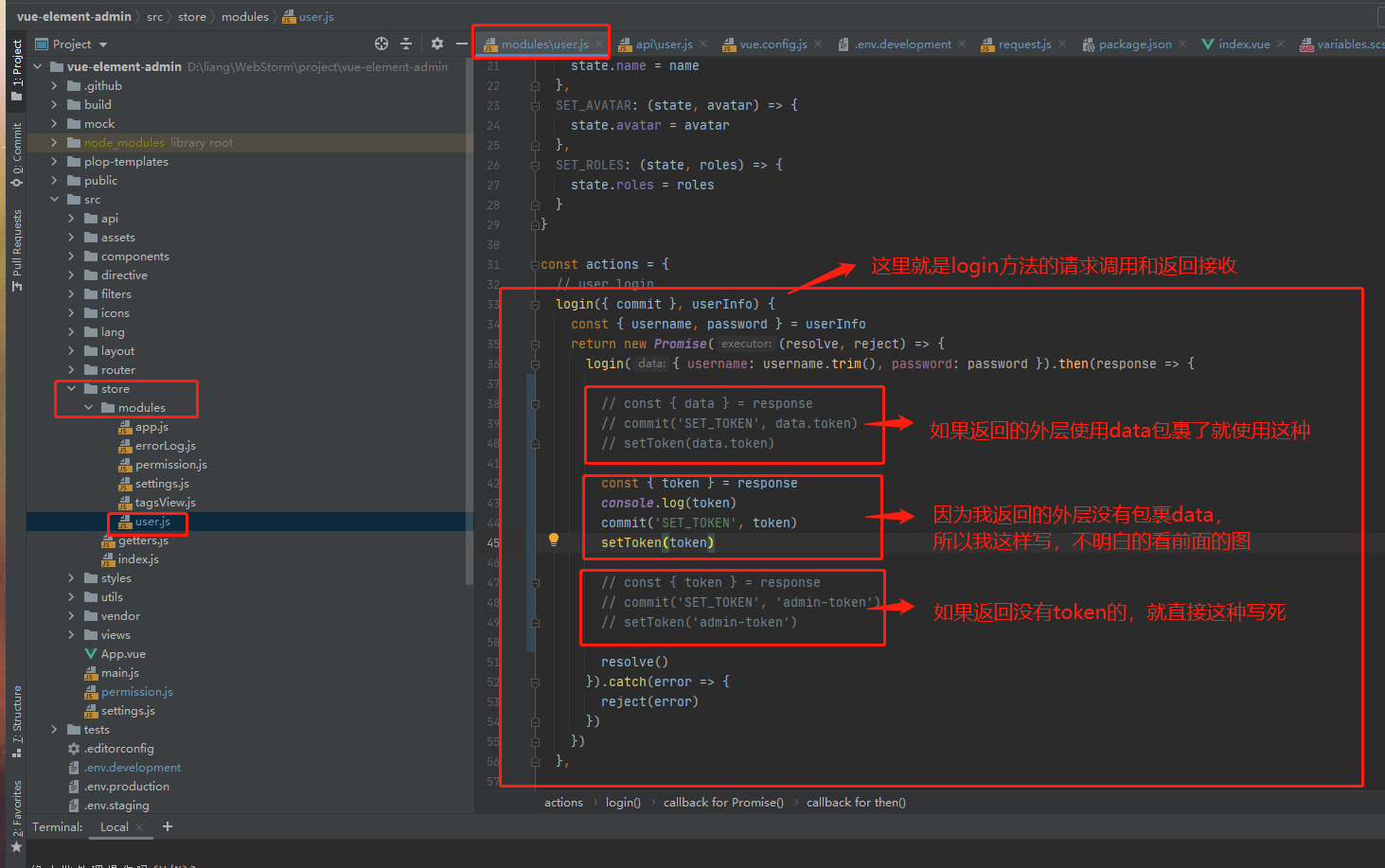Close the Local terminal tab

[x=139, y=827]
